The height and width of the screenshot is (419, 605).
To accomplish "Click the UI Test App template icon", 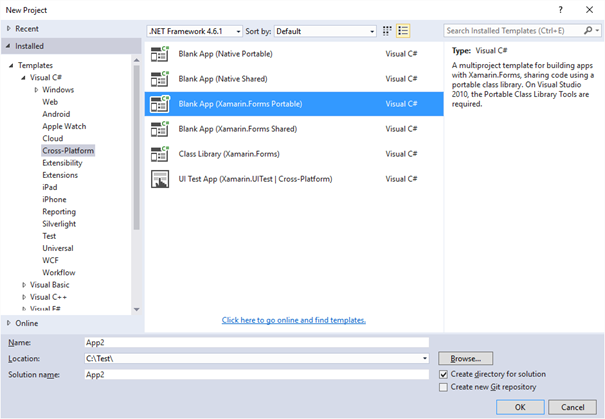I will click(160, 179).
